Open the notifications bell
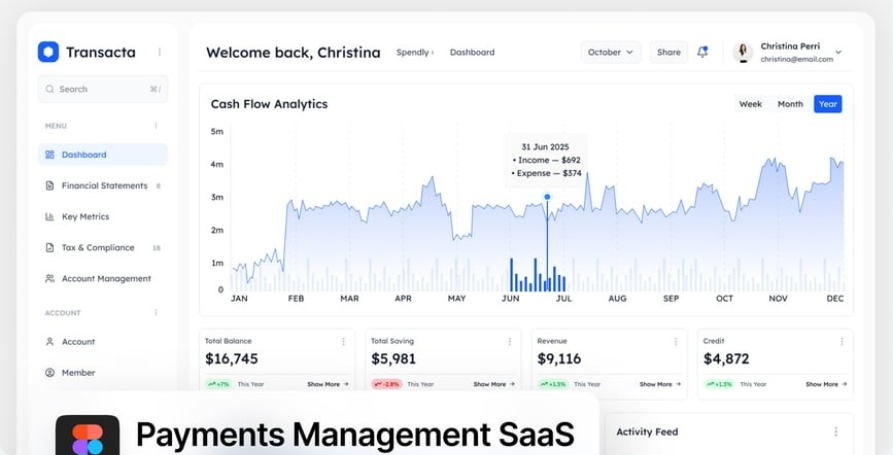Image resolution: width=893 pixels, height=455 pixels. pos(703,52)
